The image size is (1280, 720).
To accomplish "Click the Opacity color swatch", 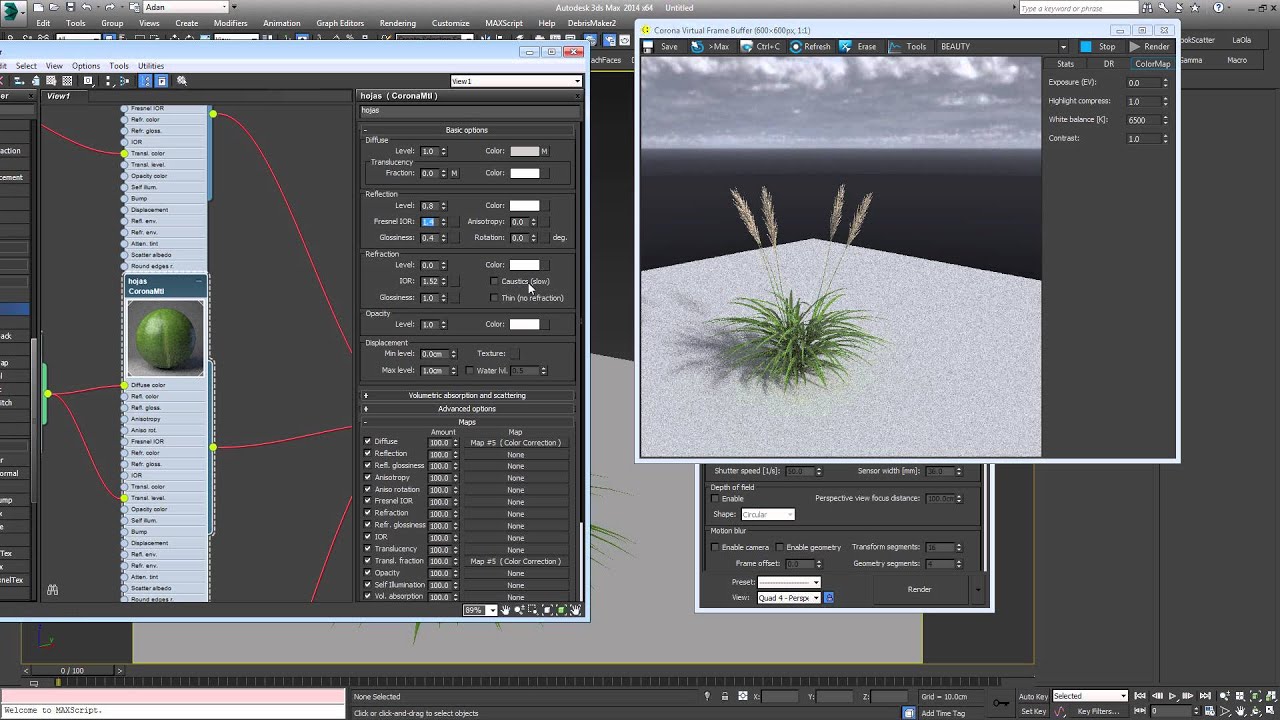I will tap(524, 324).
